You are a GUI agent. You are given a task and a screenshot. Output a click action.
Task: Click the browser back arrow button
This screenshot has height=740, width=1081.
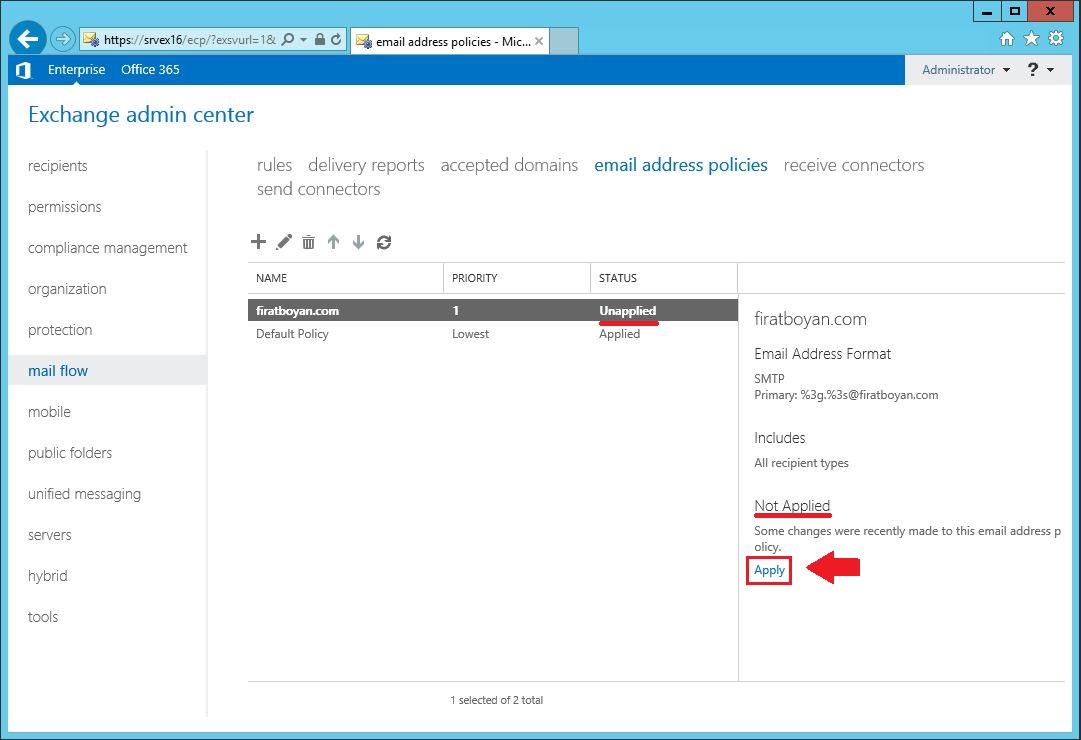(x=28, y=39)
